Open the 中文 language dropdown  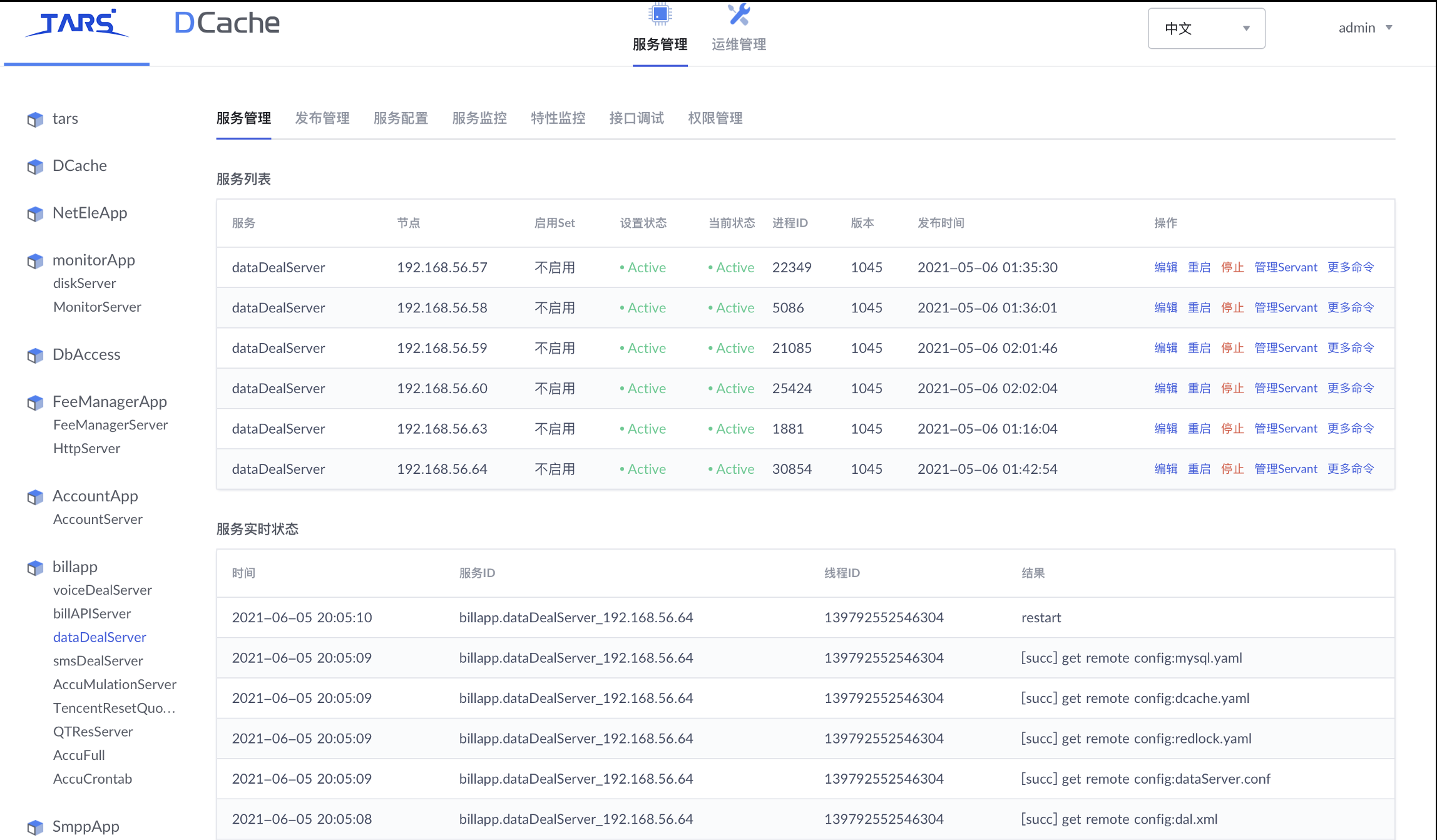point(1206,28)
